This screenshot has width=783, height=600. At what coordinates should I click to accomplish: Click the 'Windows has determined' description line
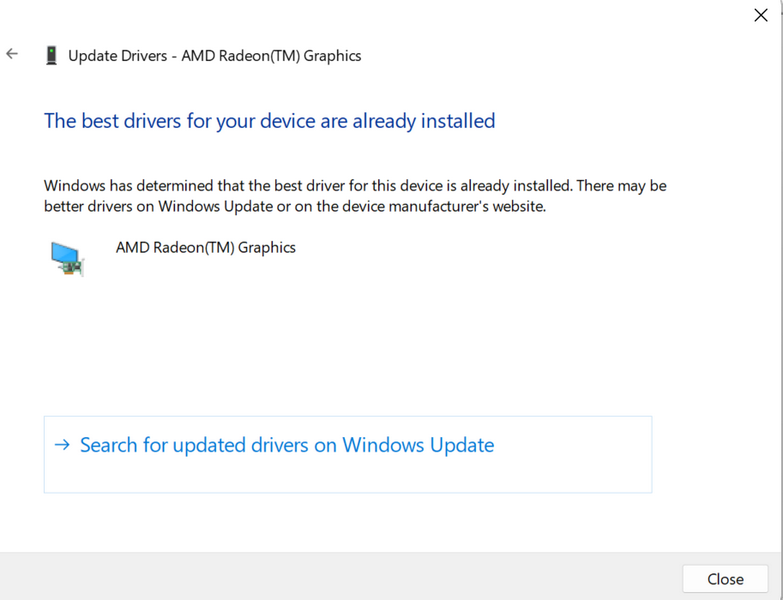coord(355,186)
